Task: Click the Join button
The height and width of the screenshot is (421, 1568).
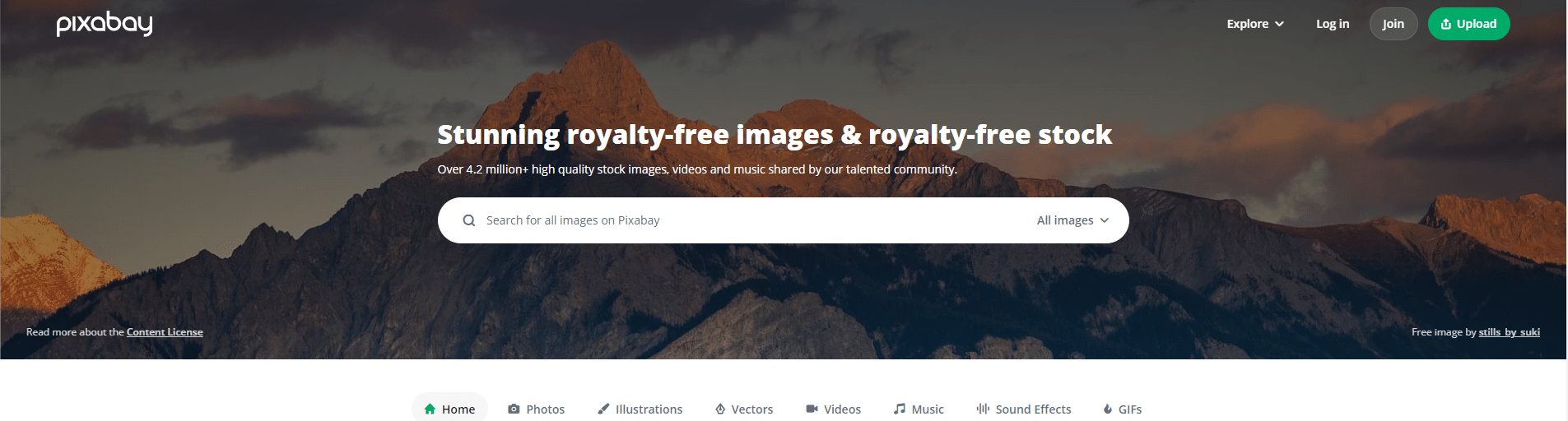Action: click(1394, 24)
